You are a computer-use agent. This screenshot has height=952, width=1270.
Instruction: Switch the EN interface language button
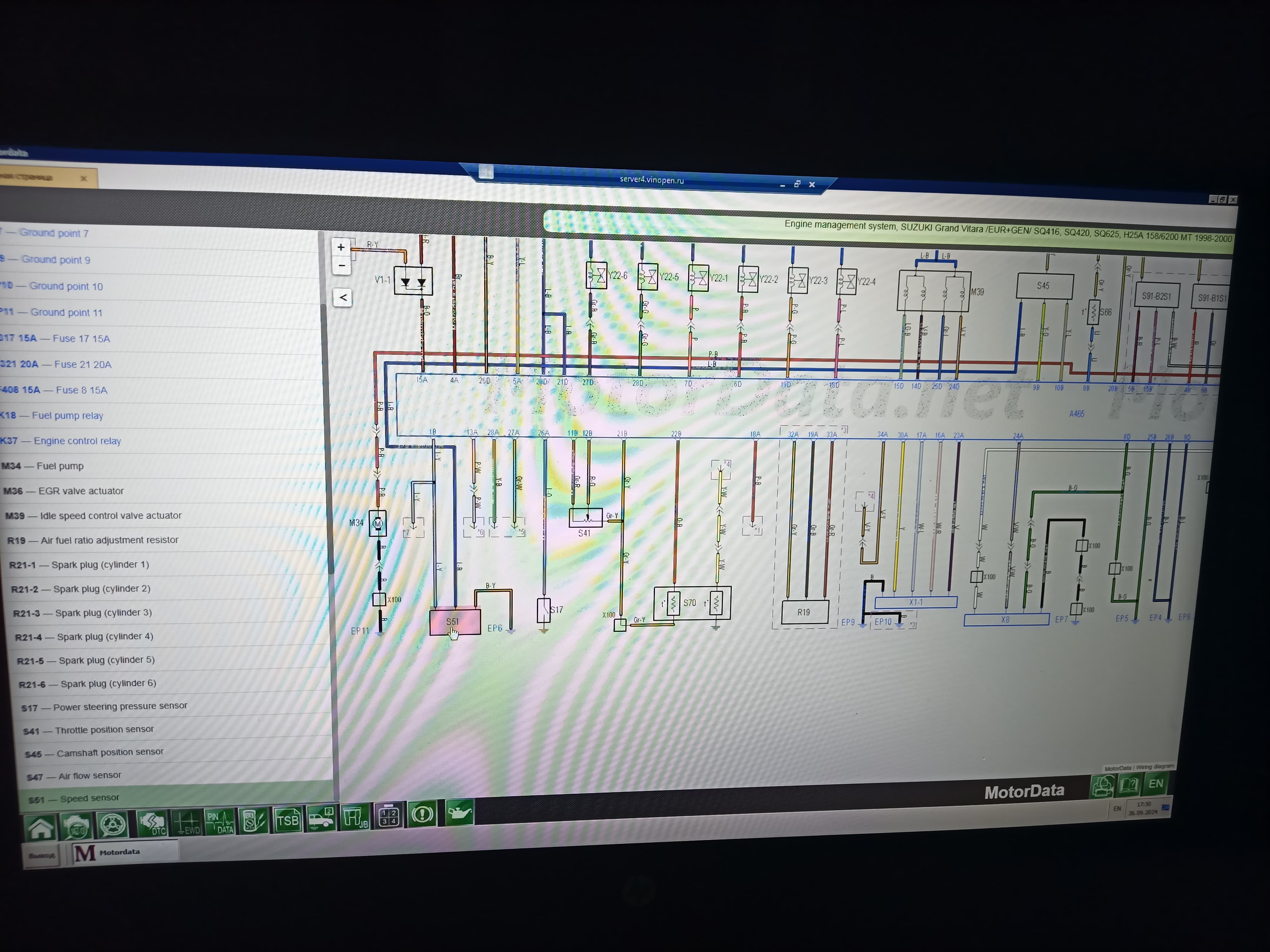click(1156, 783)
